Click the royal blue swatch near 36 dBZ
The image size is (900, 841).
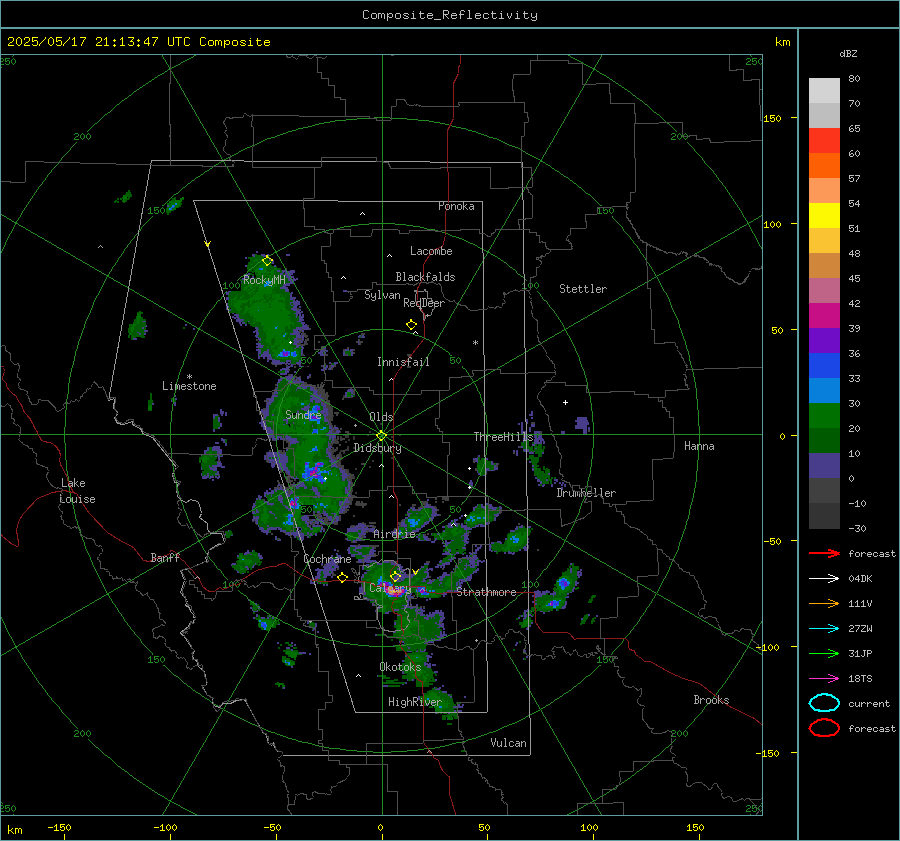[x=824, y=365]
